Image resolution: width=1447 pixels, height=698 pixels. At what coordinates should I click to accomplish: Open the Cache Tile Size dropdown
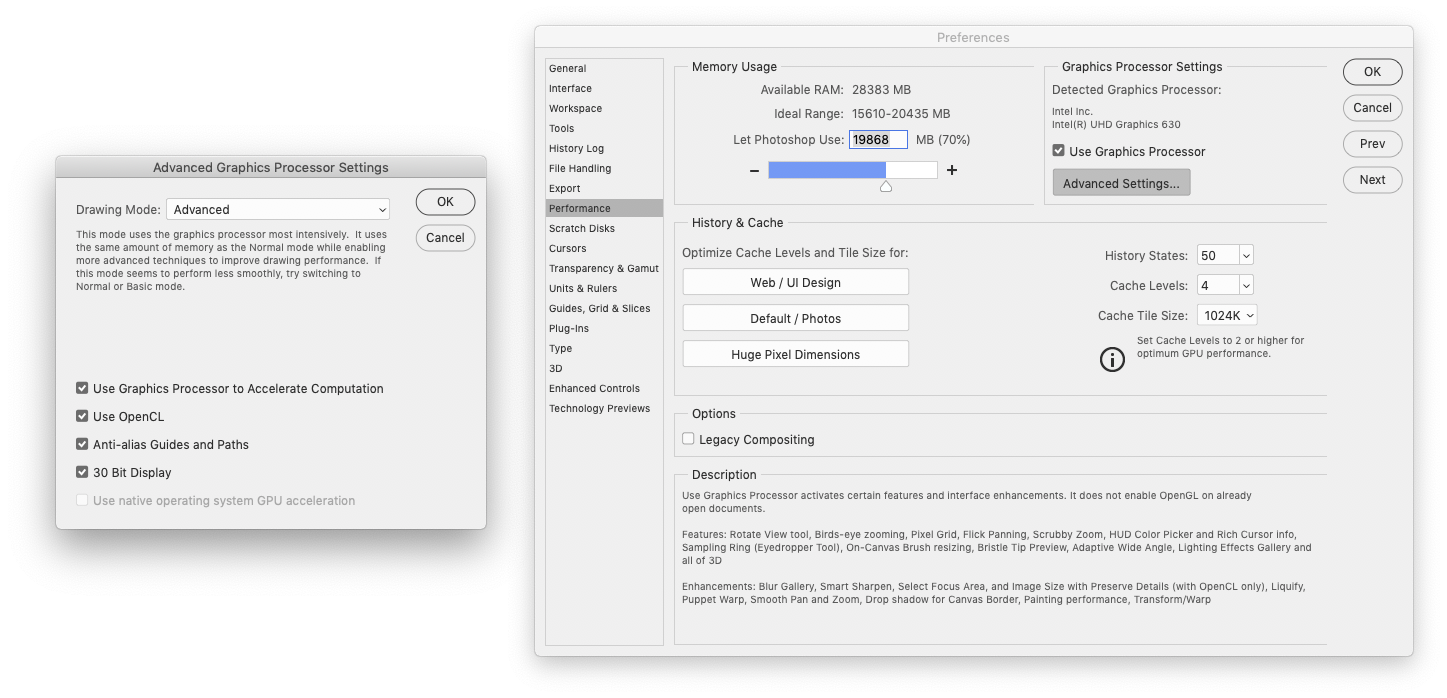click(x=1227, y=316)
